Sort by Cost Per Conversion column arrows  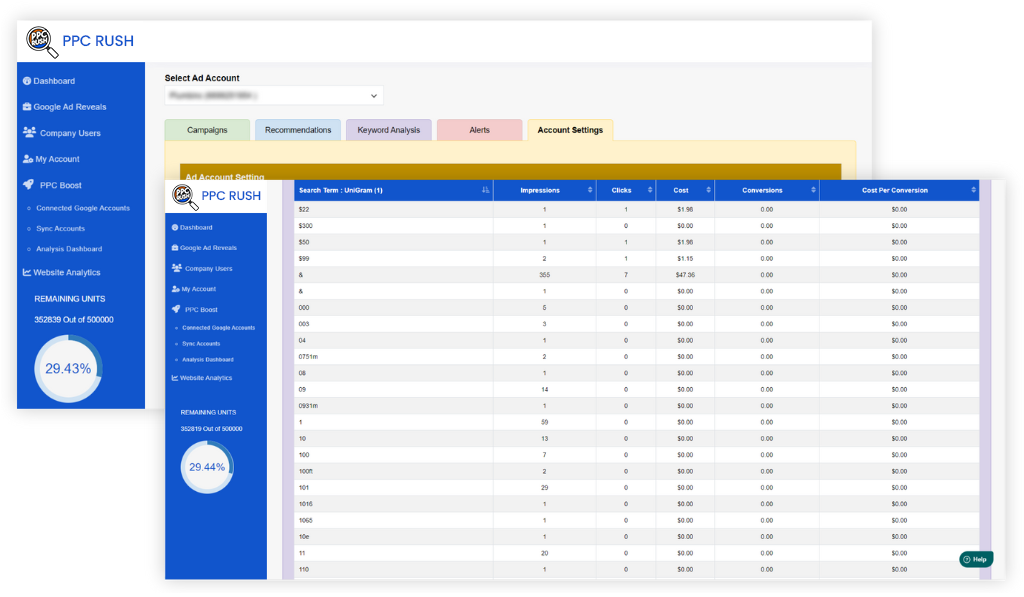tap(973, 190)
